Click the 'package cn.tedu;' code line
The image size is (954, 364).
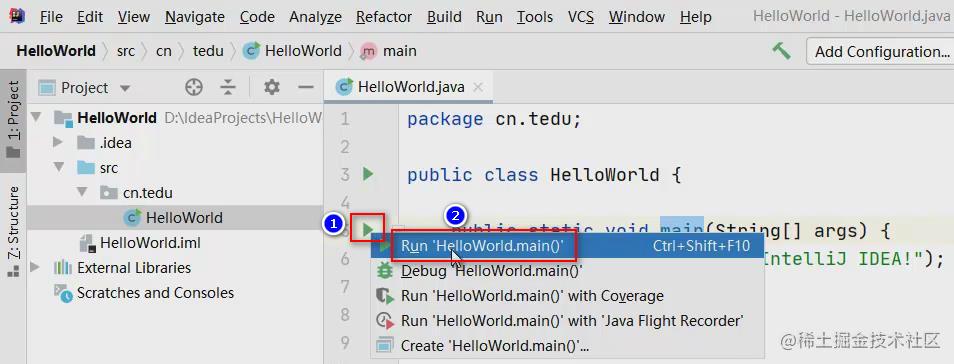click(495, 119)
